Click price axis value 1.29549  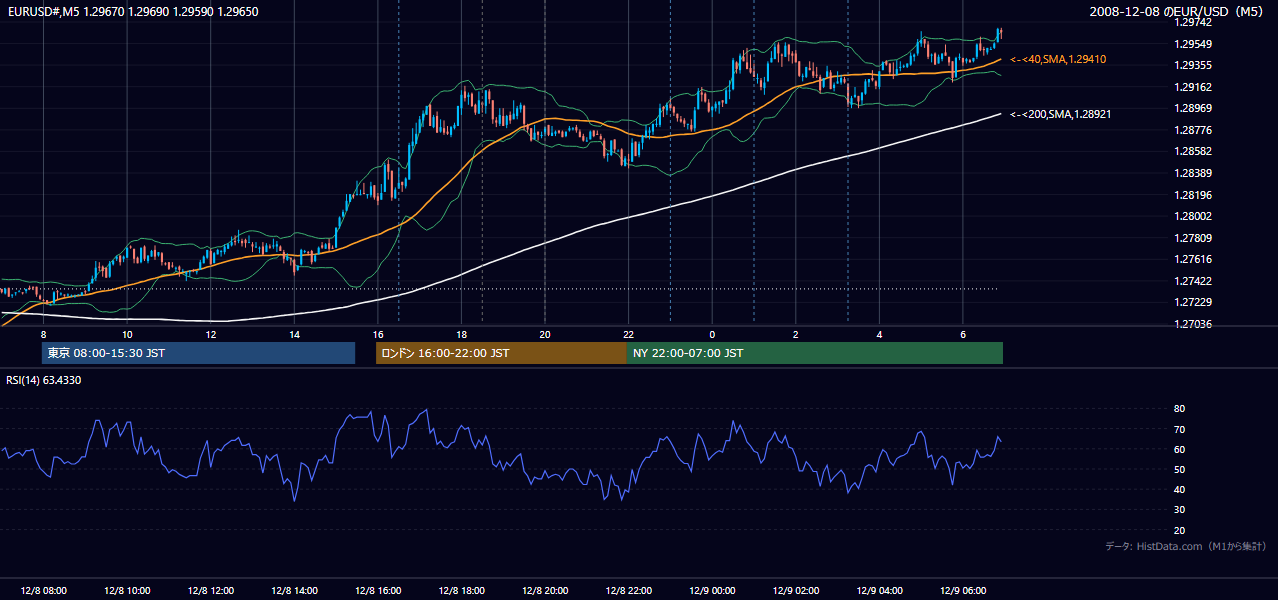1193,44
